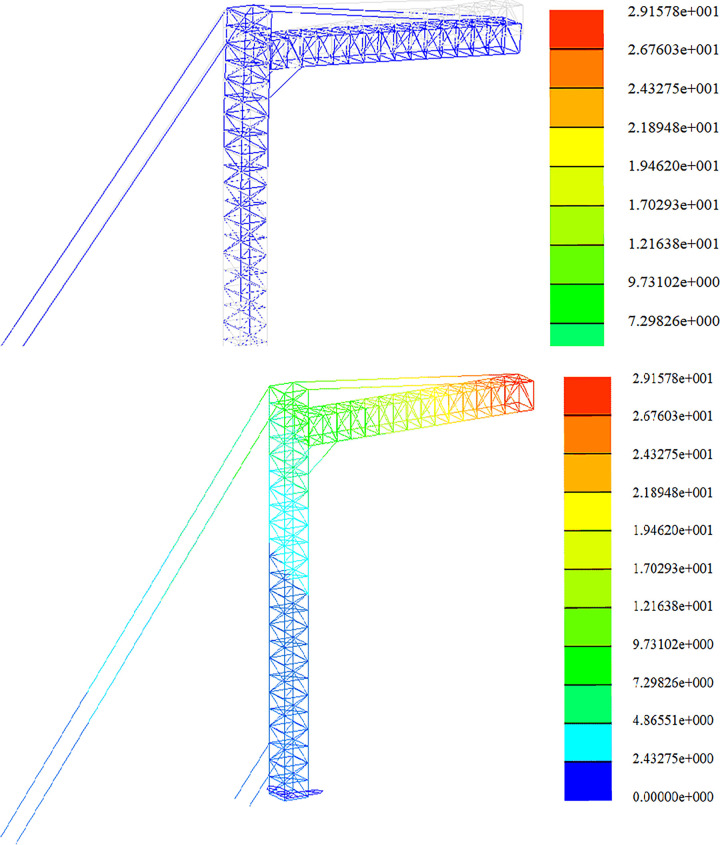
Task: Click 2.43275e+001 in the lower legend
Action: pos(673,454)
